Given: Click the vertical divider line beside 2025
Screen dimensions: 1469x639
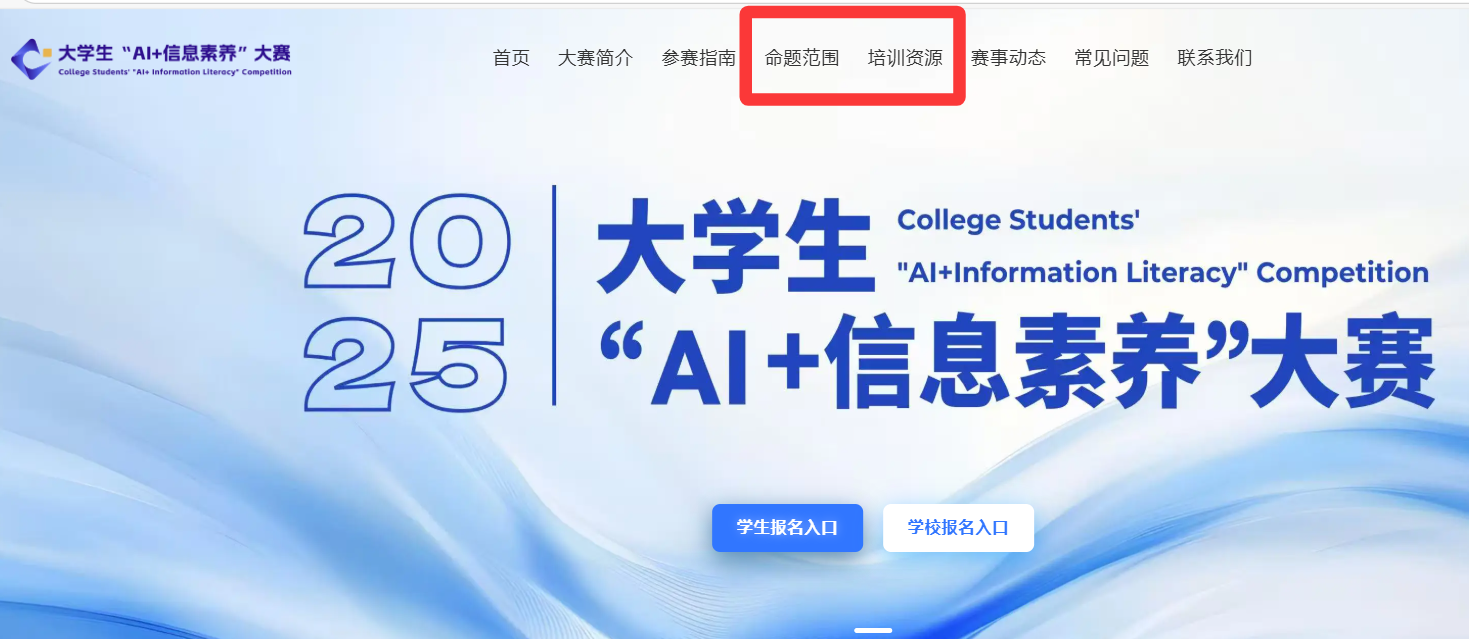Looking at the screenshot, I should coord(554,295).
